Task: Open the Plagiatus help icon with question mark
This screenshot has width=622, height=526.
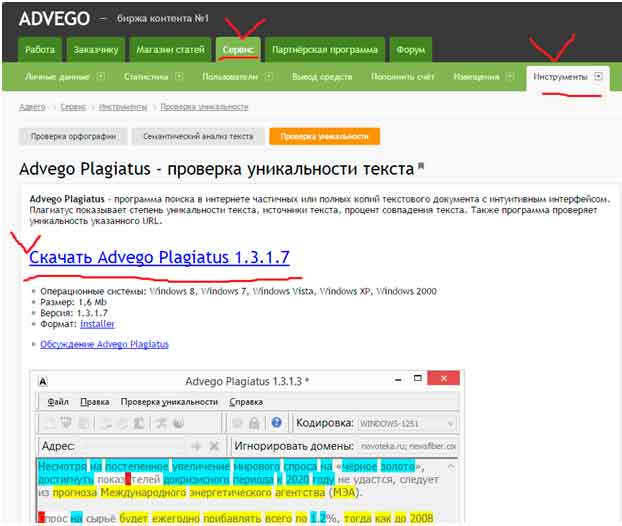Action: (x=276, y=423)
